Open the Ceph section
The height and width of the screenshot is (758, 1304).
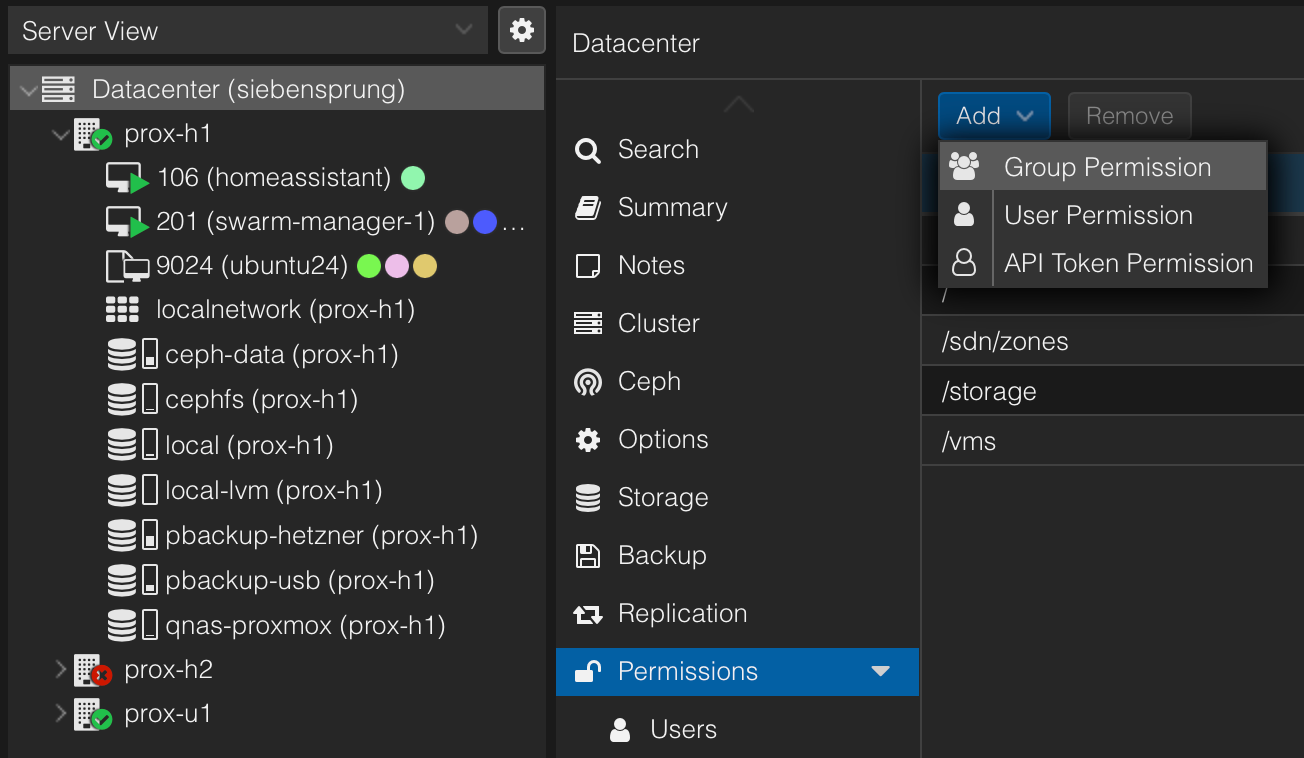737,382
